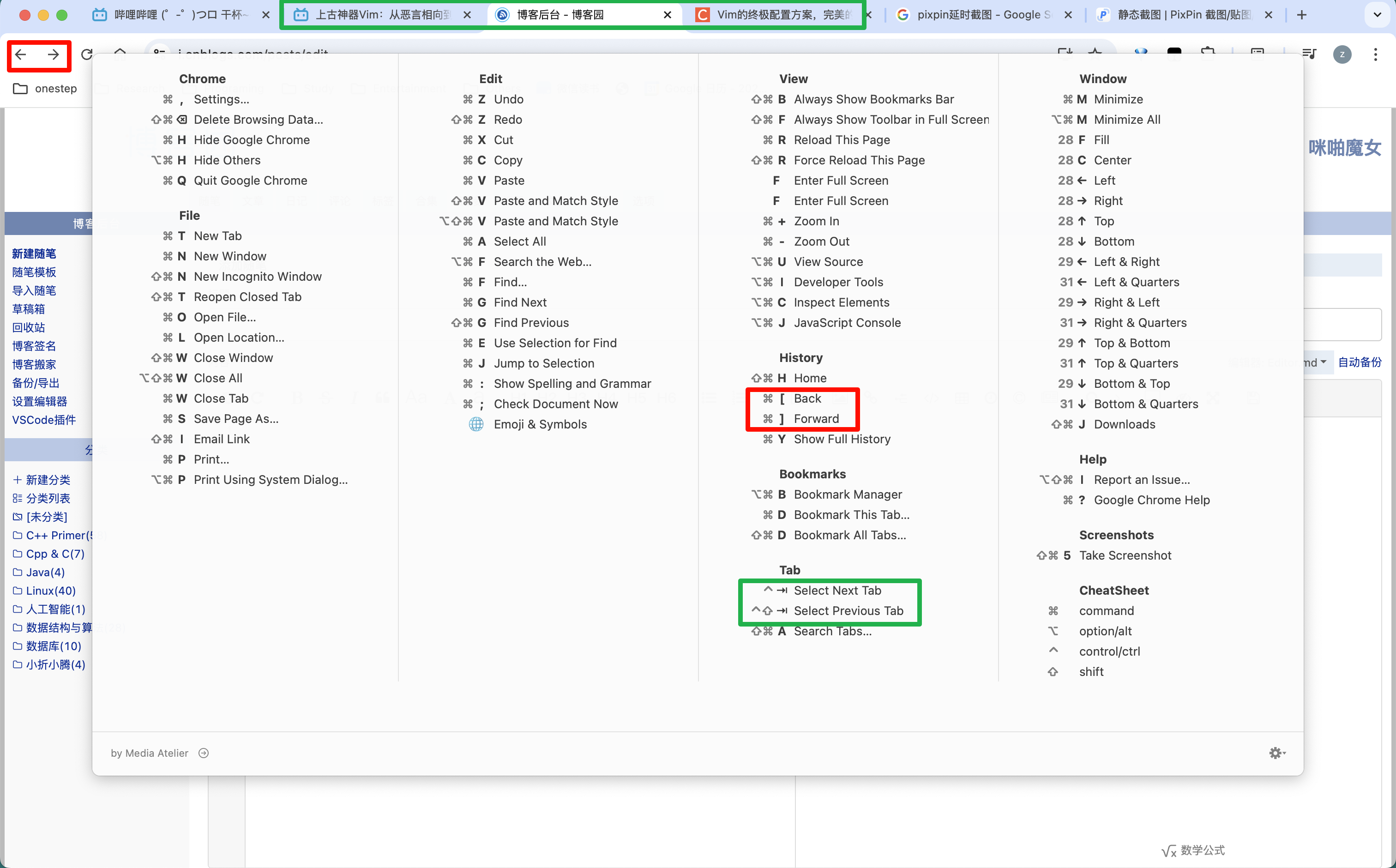Image resolution: width=1396 pixels, height=868 pixels.
Task: Switch to the bilibili tab
Action: pyautogui.click(x=181, y=15)
